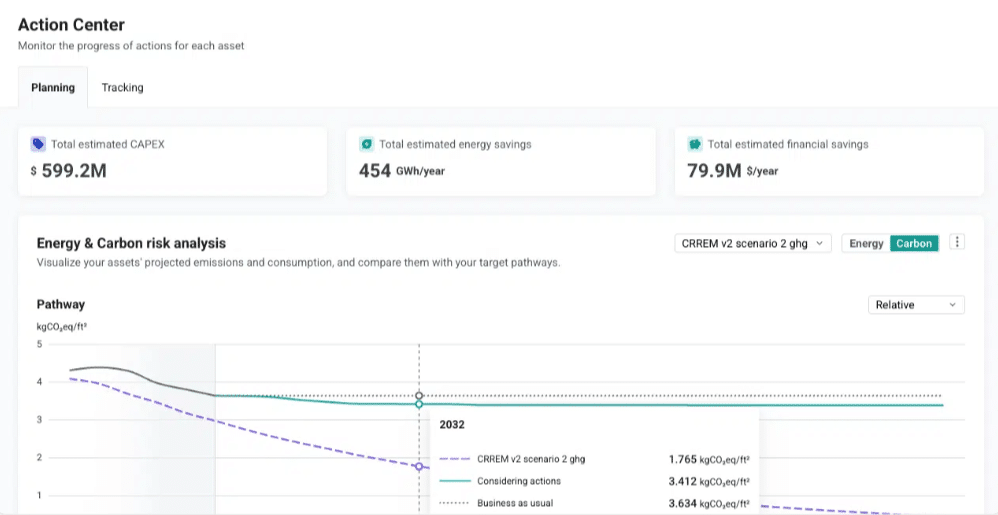Image resolution: width=998 pixels, height=515 pixels.
Task: Click the Action Center heading
Action: (x=71, y=25)
